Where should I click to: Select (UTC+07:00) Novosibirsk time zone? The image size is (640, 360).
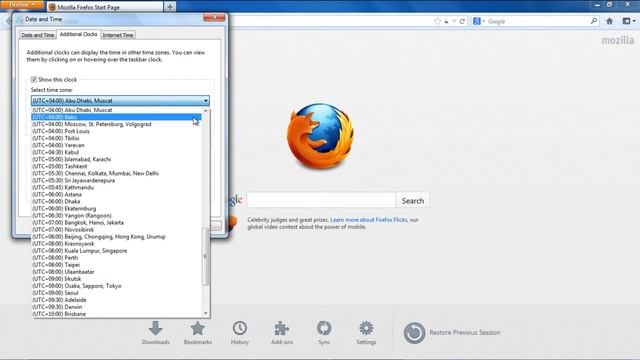click(x=116, y=229)
